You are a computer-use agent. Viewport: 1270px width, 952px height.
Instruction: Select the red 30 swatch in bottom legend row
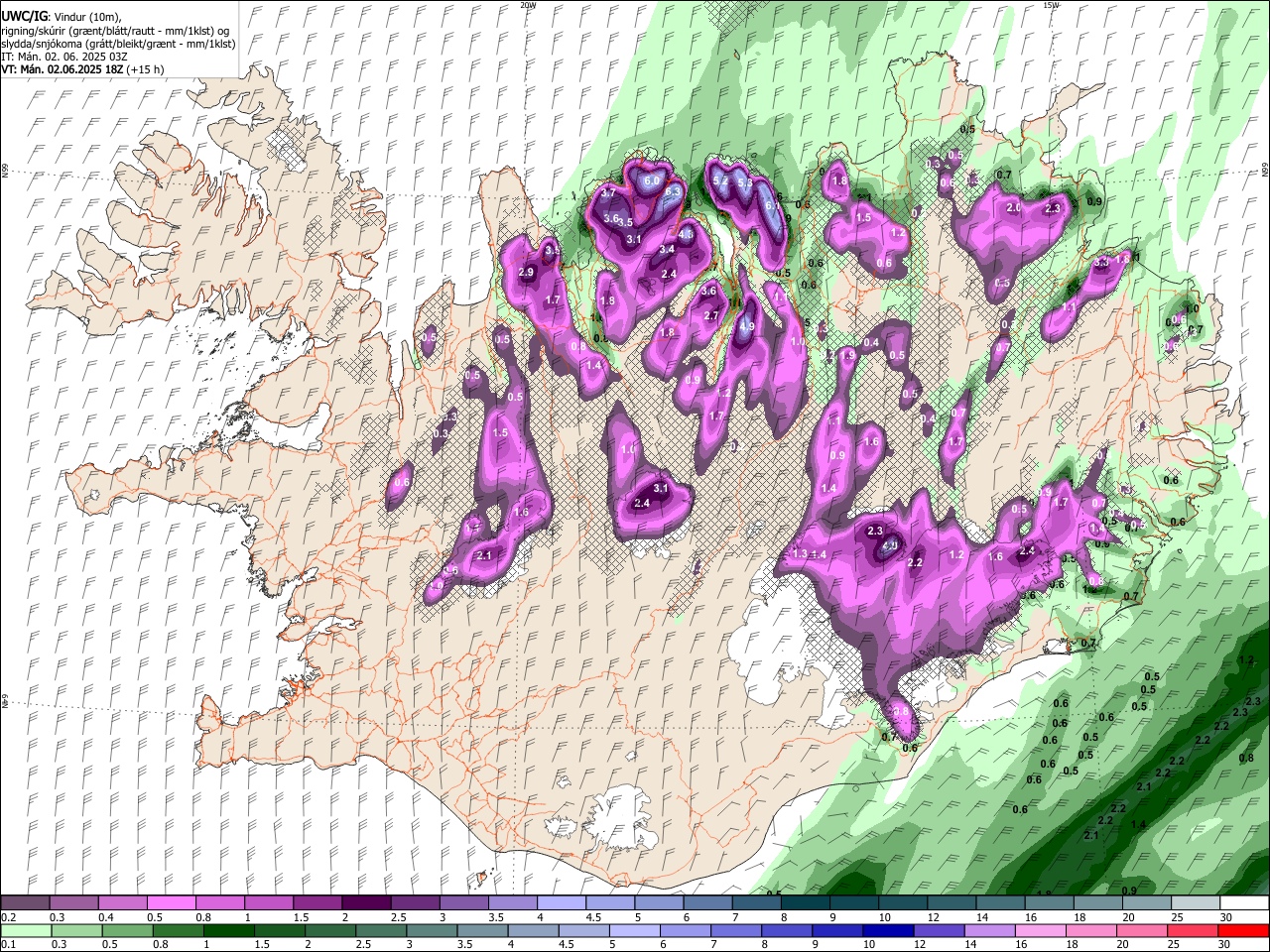(1244, 930)
